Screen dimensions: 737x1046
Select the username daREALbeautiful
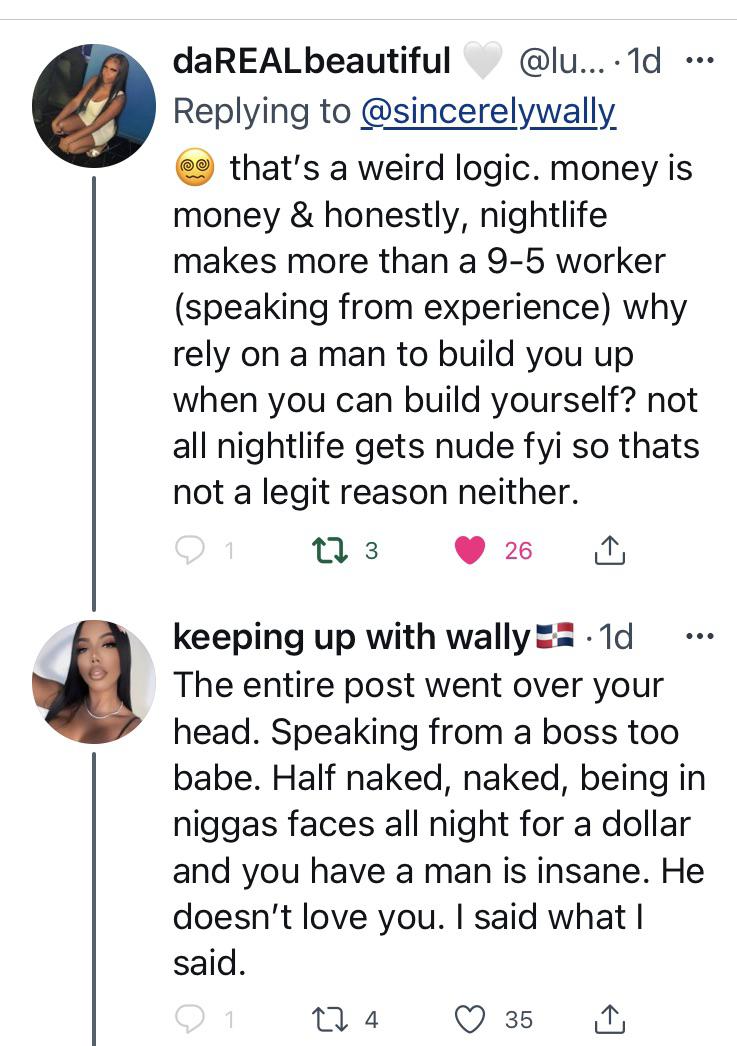coord(308,60)
